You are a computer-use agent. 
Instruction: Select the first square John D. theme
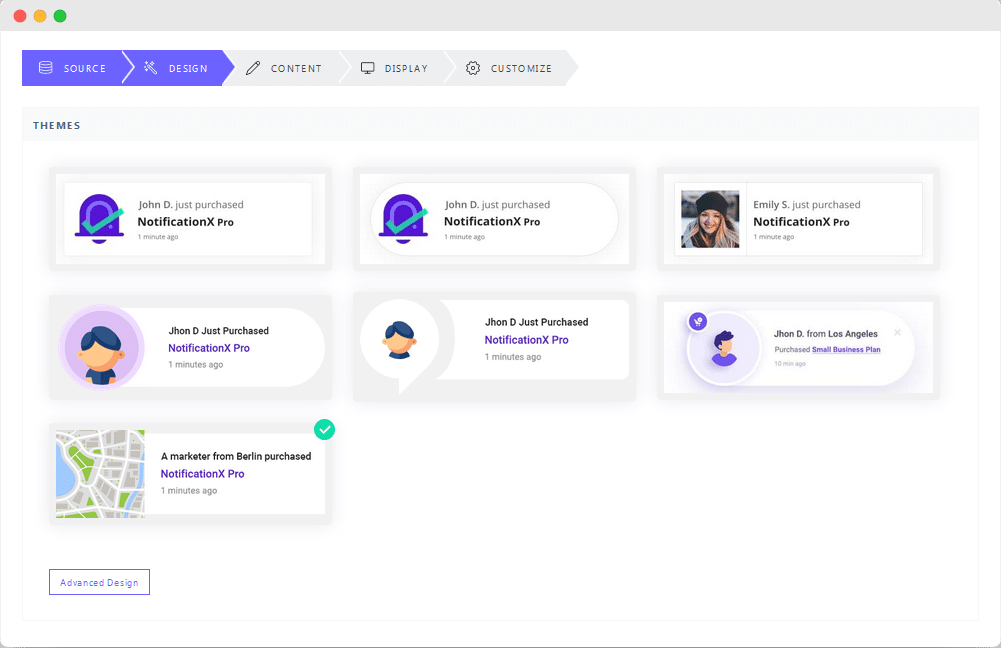(x=190, y=219)
